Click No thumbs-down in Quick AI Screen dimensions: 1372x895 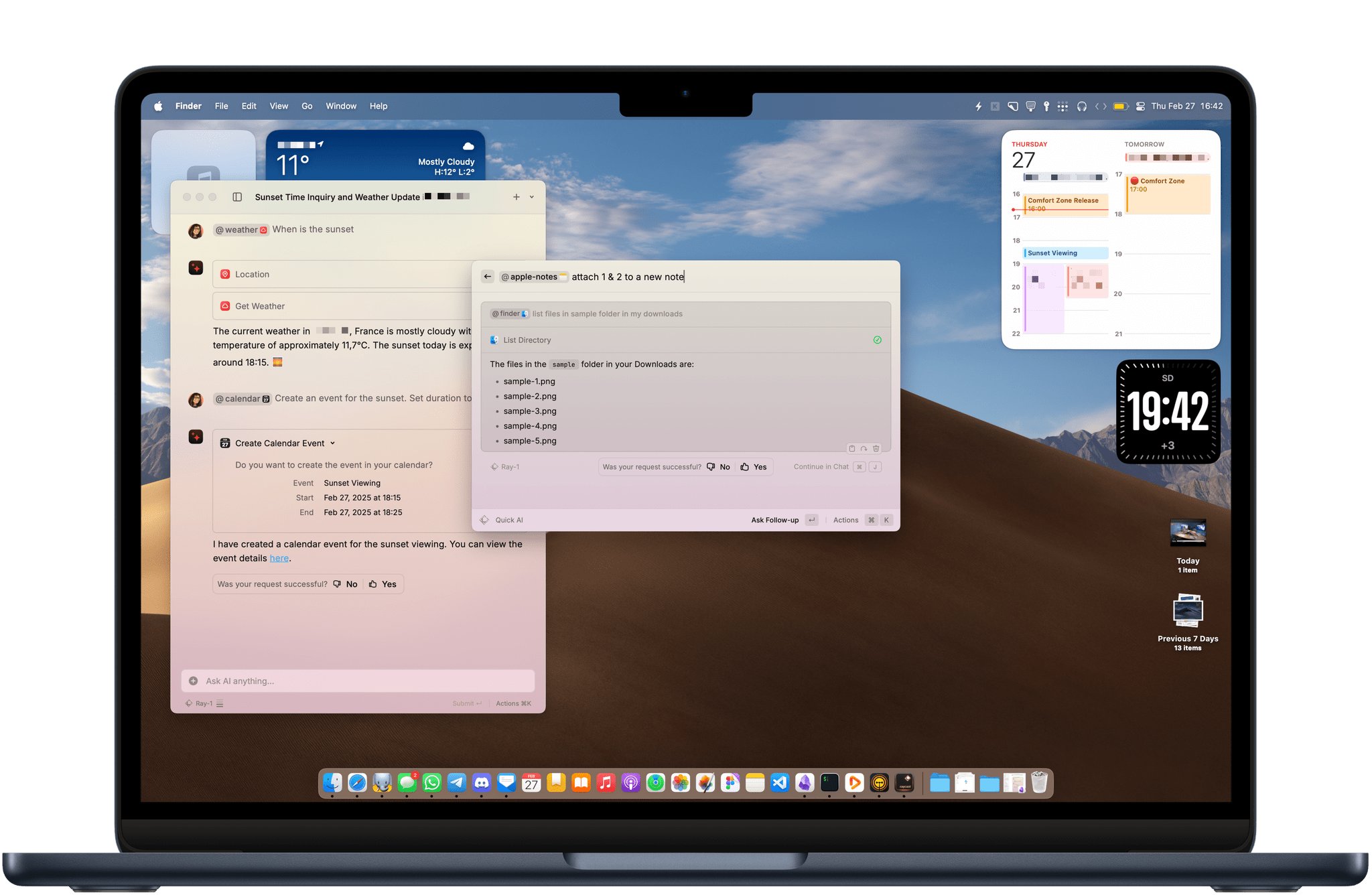click(x=718, y=467)
